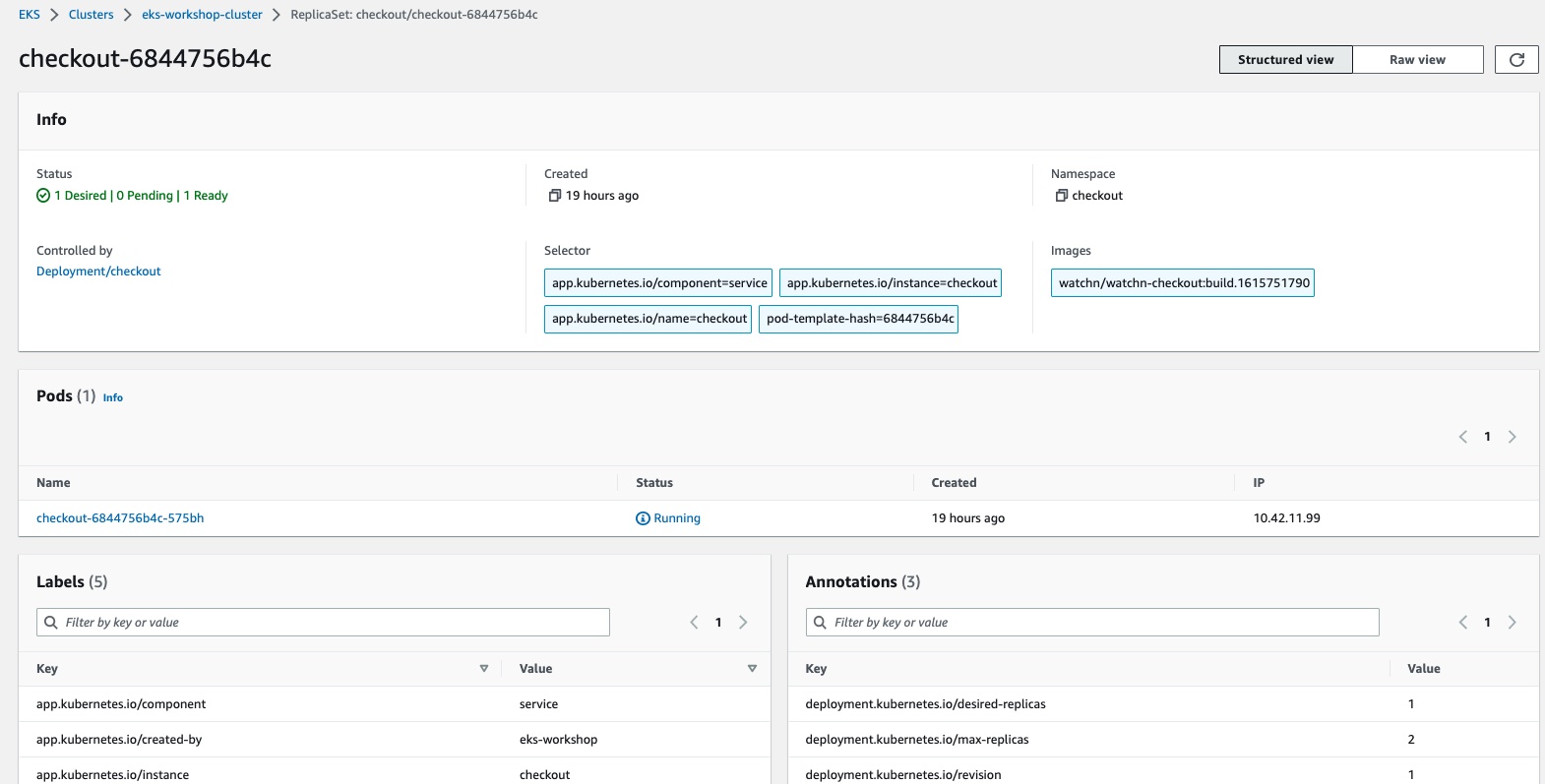1545x784 pixels.
Task: Click next page arrow in Pods table
Action: [x=1513, y=437]
